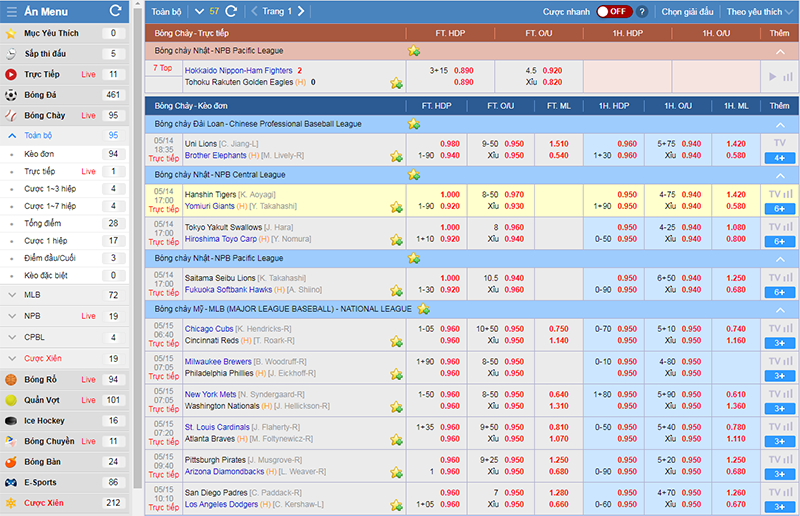
Task: Open the Cược nhanh help question mark
Action: 644,12
